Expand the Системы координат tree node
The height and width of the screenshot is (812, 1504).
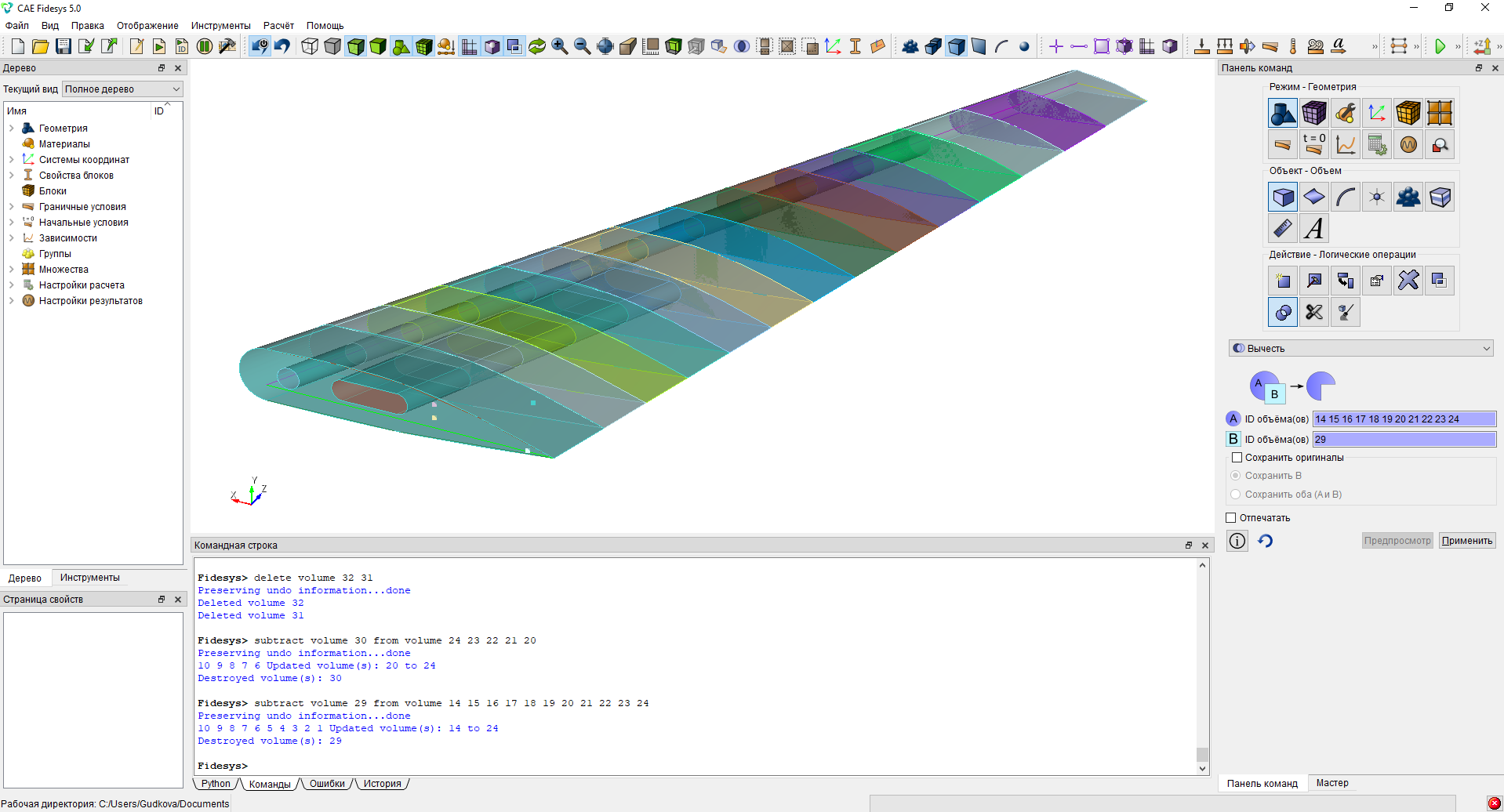click(x=12, y=160)
